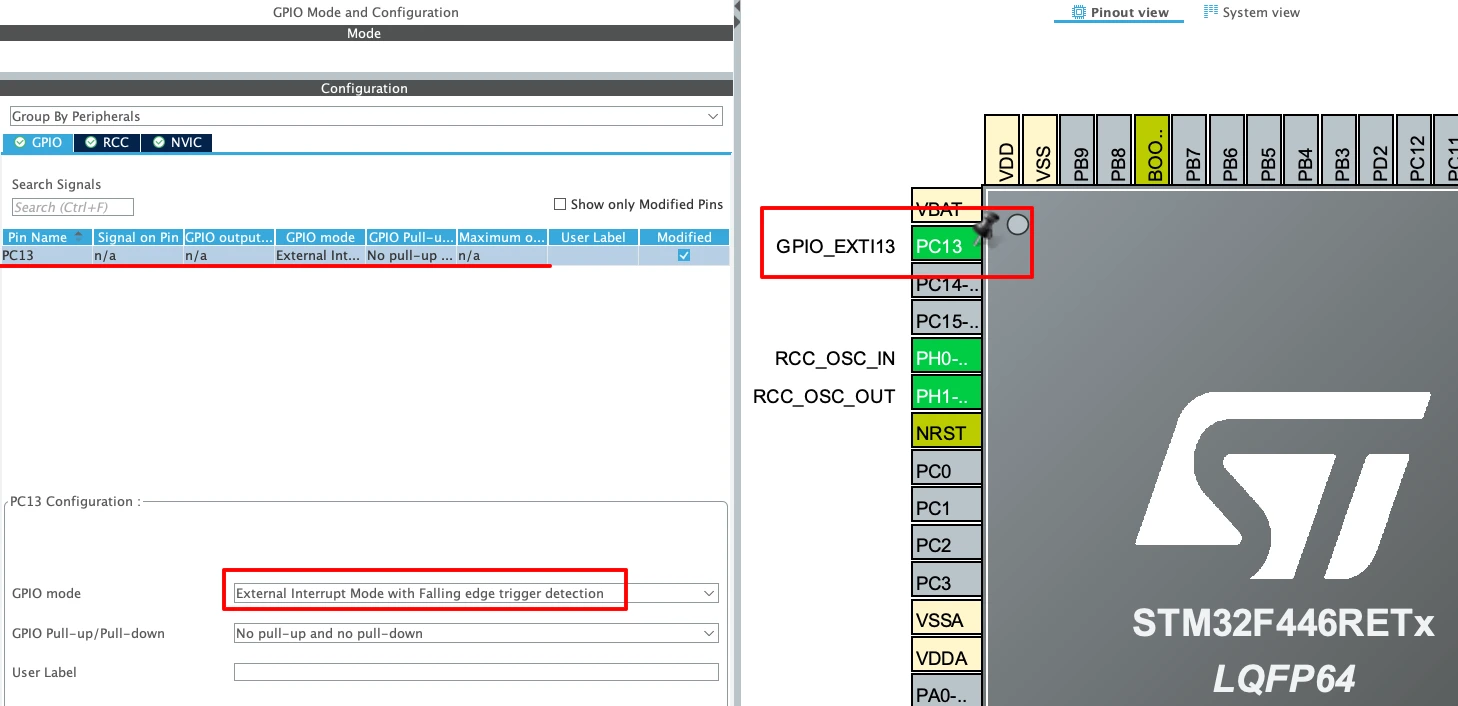This screenshot has width=1458, height=706.
Task: Open the Group By Peripherals dropdown
Action: point(365,116)
